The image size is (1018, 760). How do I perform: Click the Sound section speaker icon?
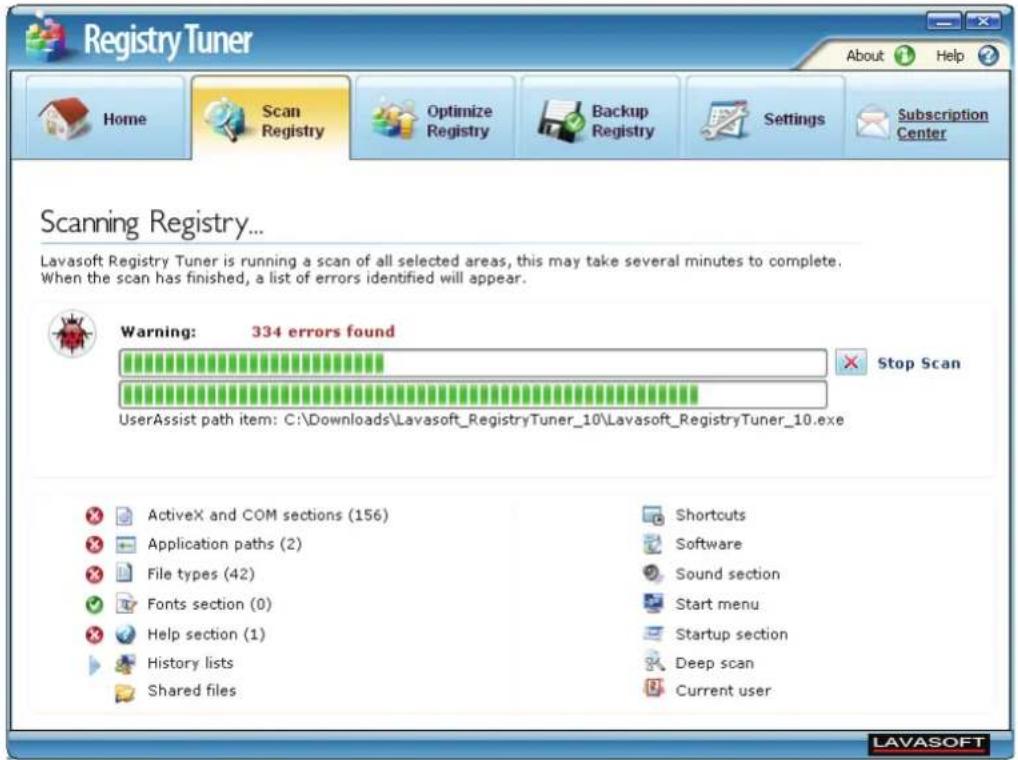coord(652,573)
